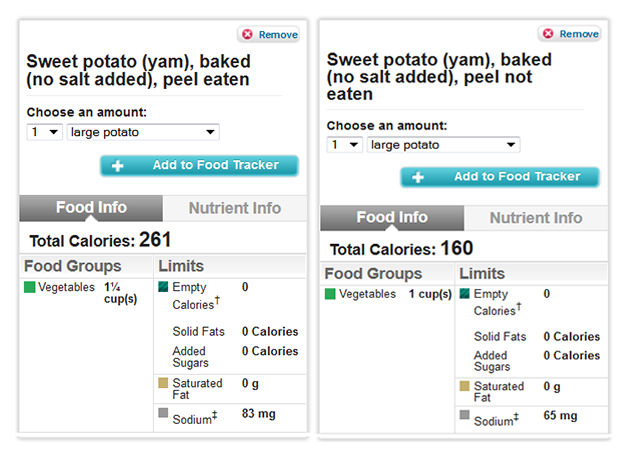Remove the peel not eaten sweet potato card
The height and width of the screenshot is (459, 630).
[570, 34]
